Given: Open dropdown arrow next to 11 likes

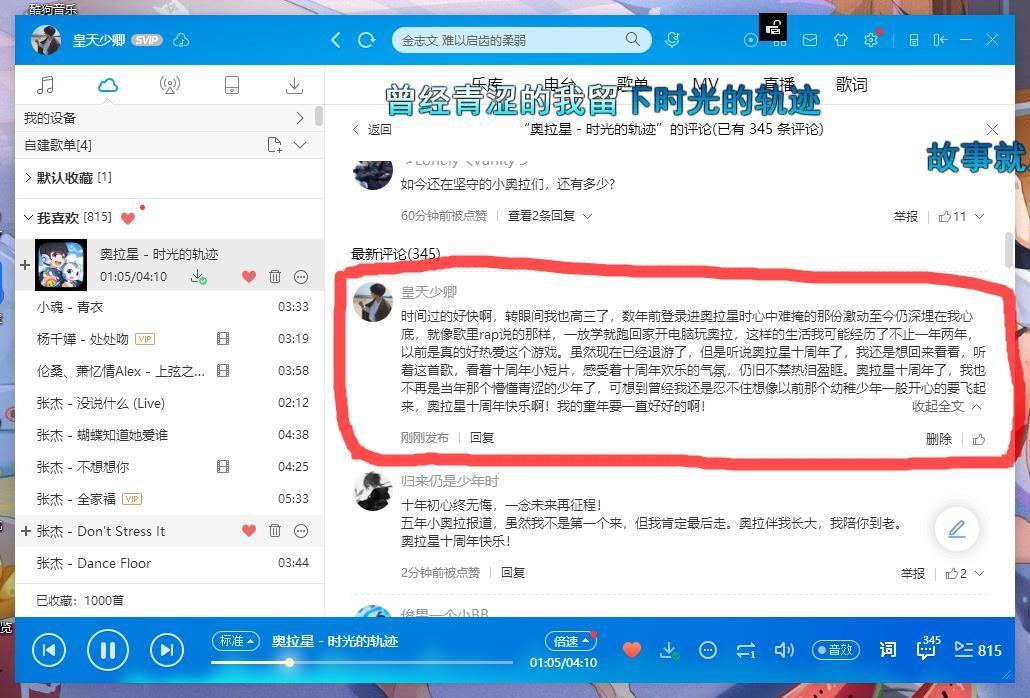Looking at the screenshot, I should 979,216.
